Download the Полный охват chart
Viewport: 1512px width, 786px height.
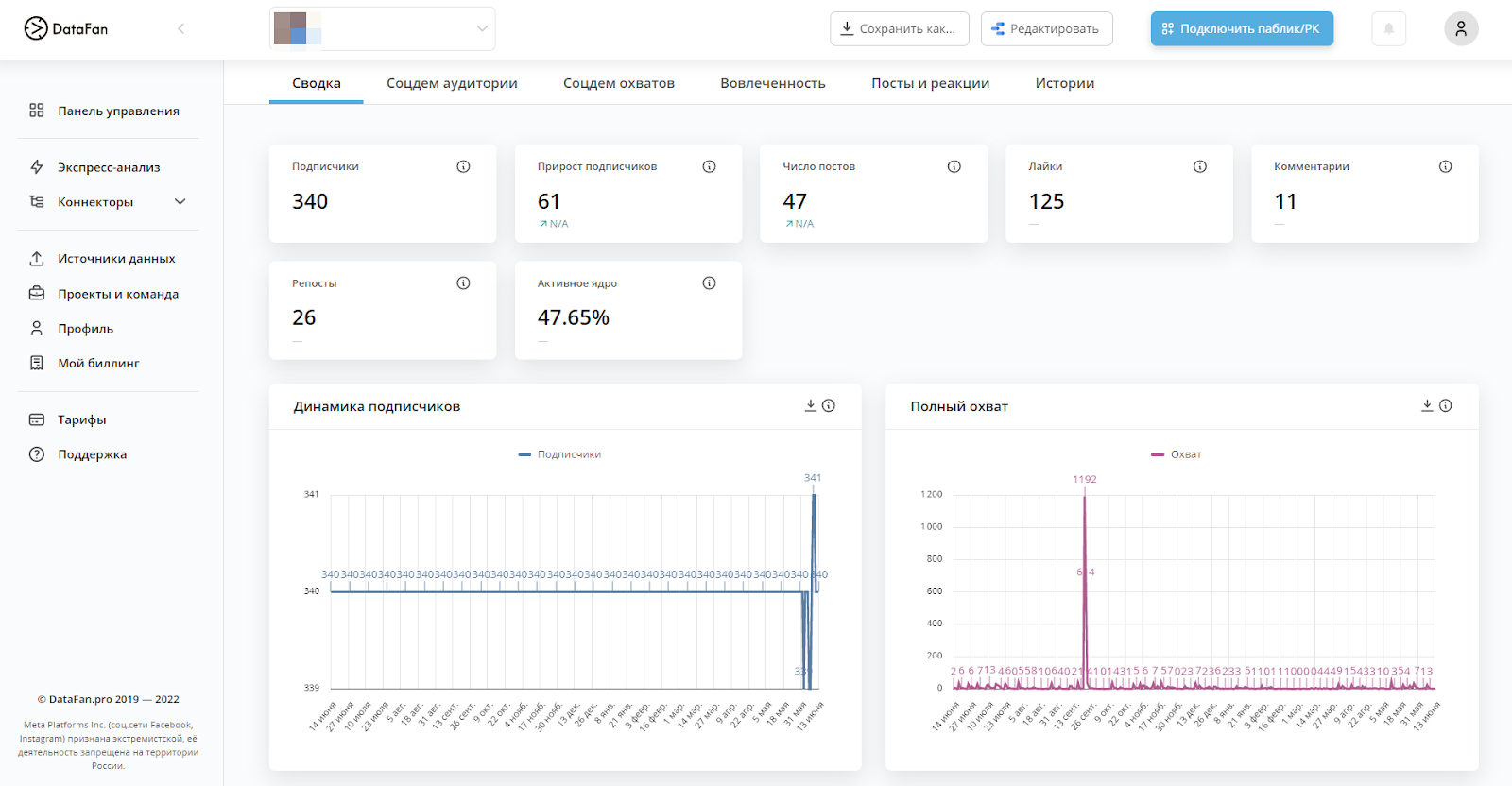pos(1427,405)
